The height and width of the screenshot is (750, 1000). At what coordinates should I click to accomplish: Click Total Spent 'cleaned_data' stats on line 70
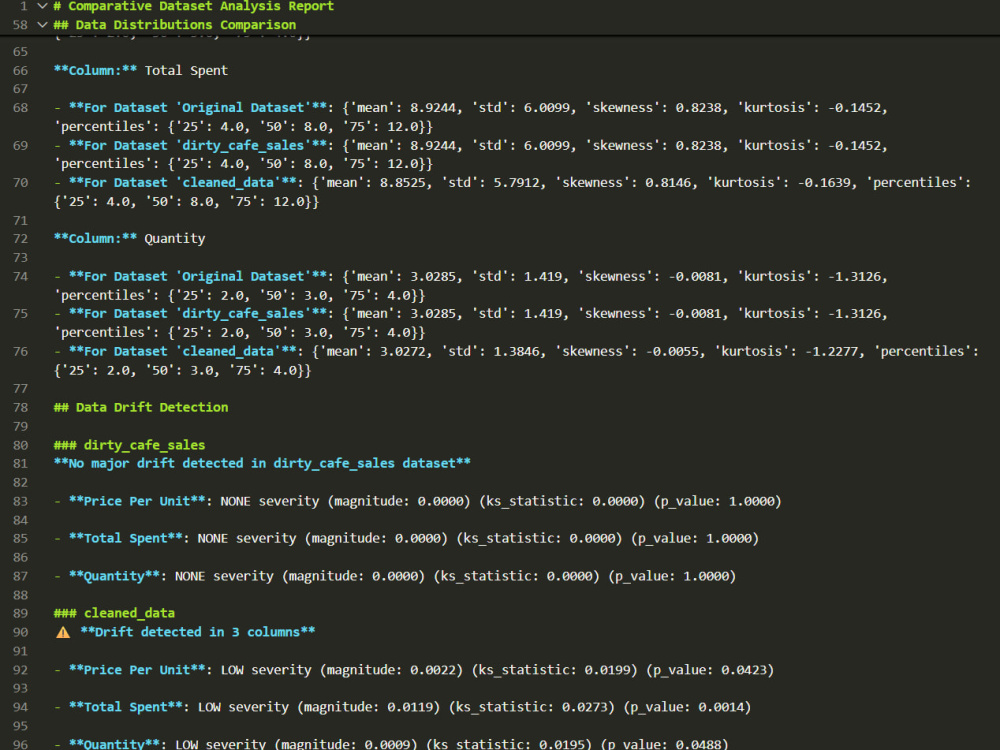pos(512,192)
